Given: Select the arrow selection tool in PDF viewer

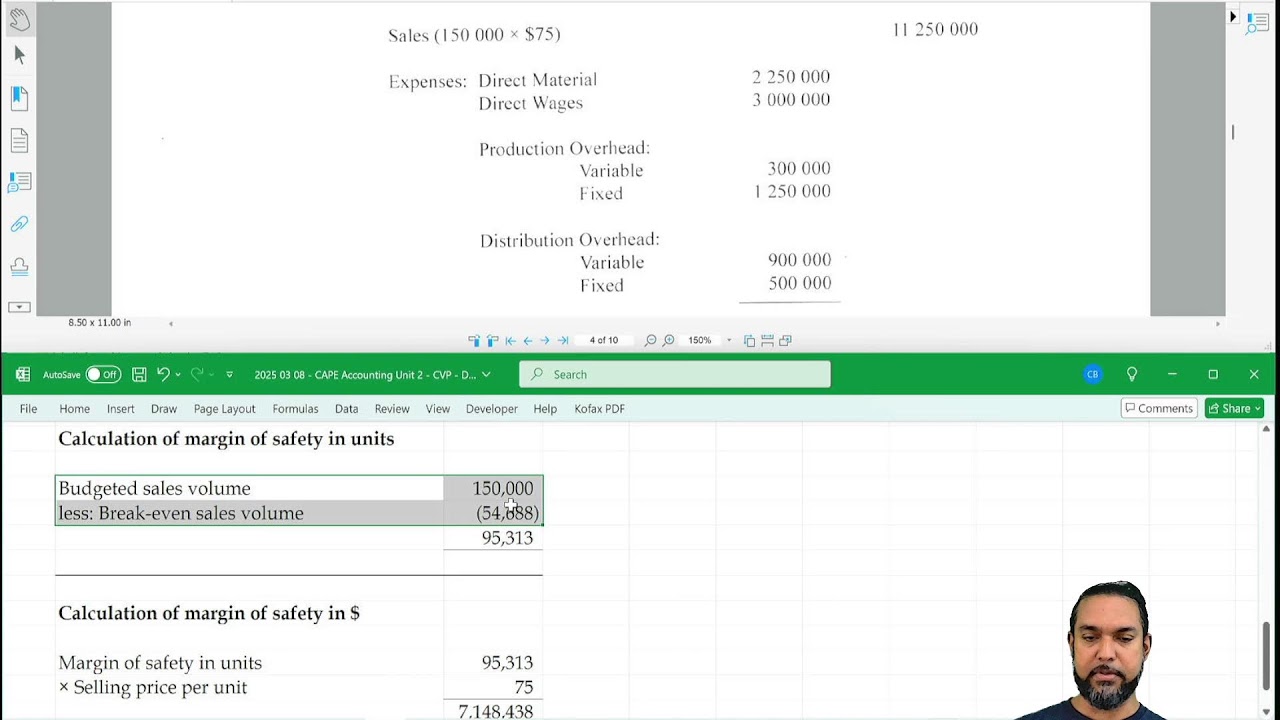Looking at the screenshot, I should (19, 56).
